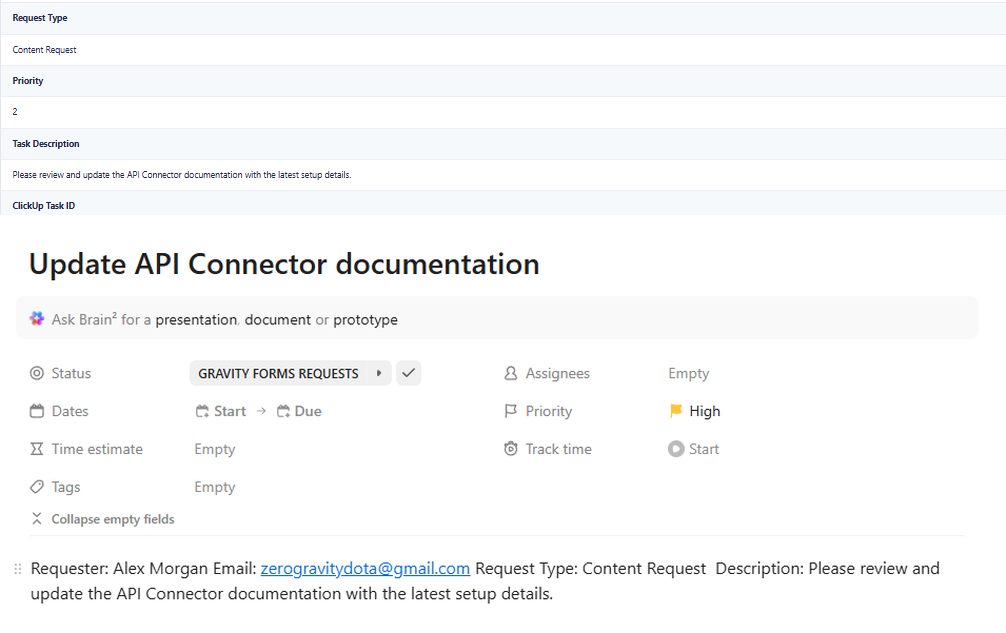Click the Track time field label

point(559,449)
